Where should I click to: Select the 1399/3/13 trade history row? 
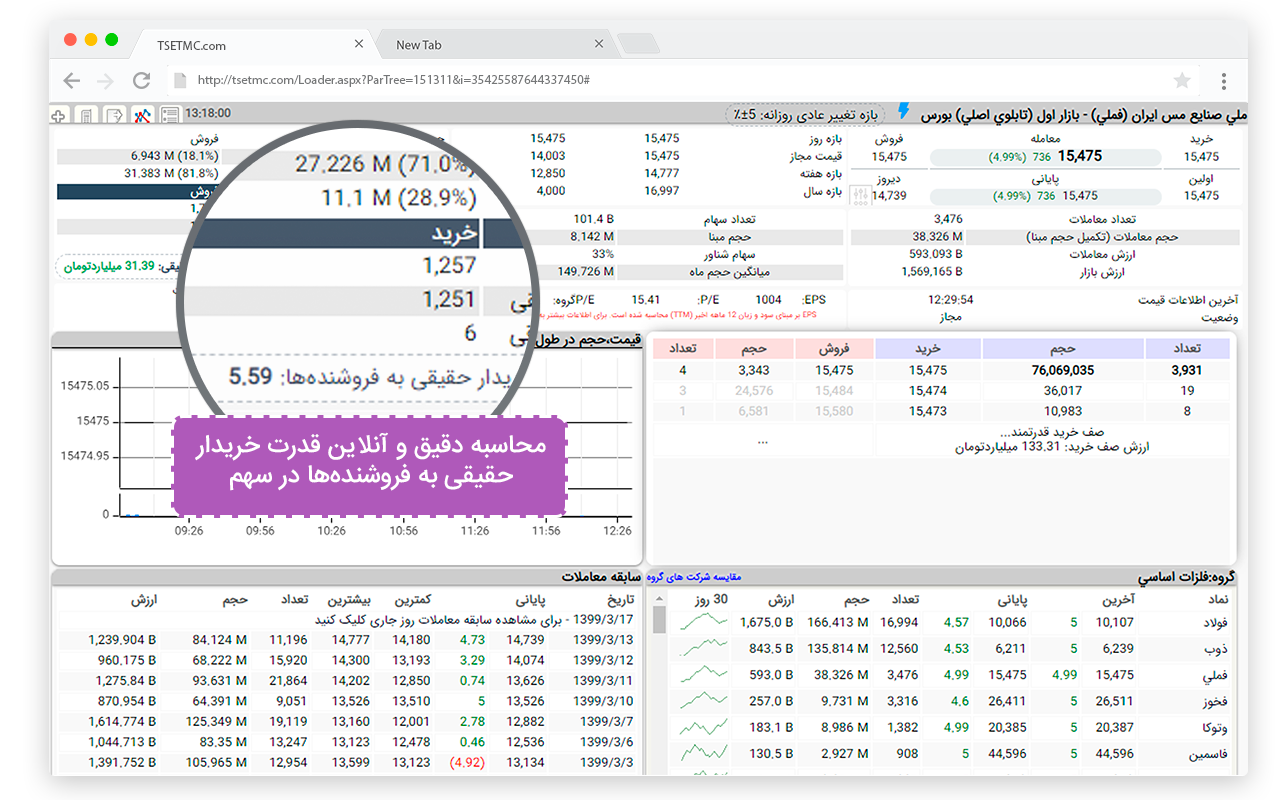[x=348, y=640]
